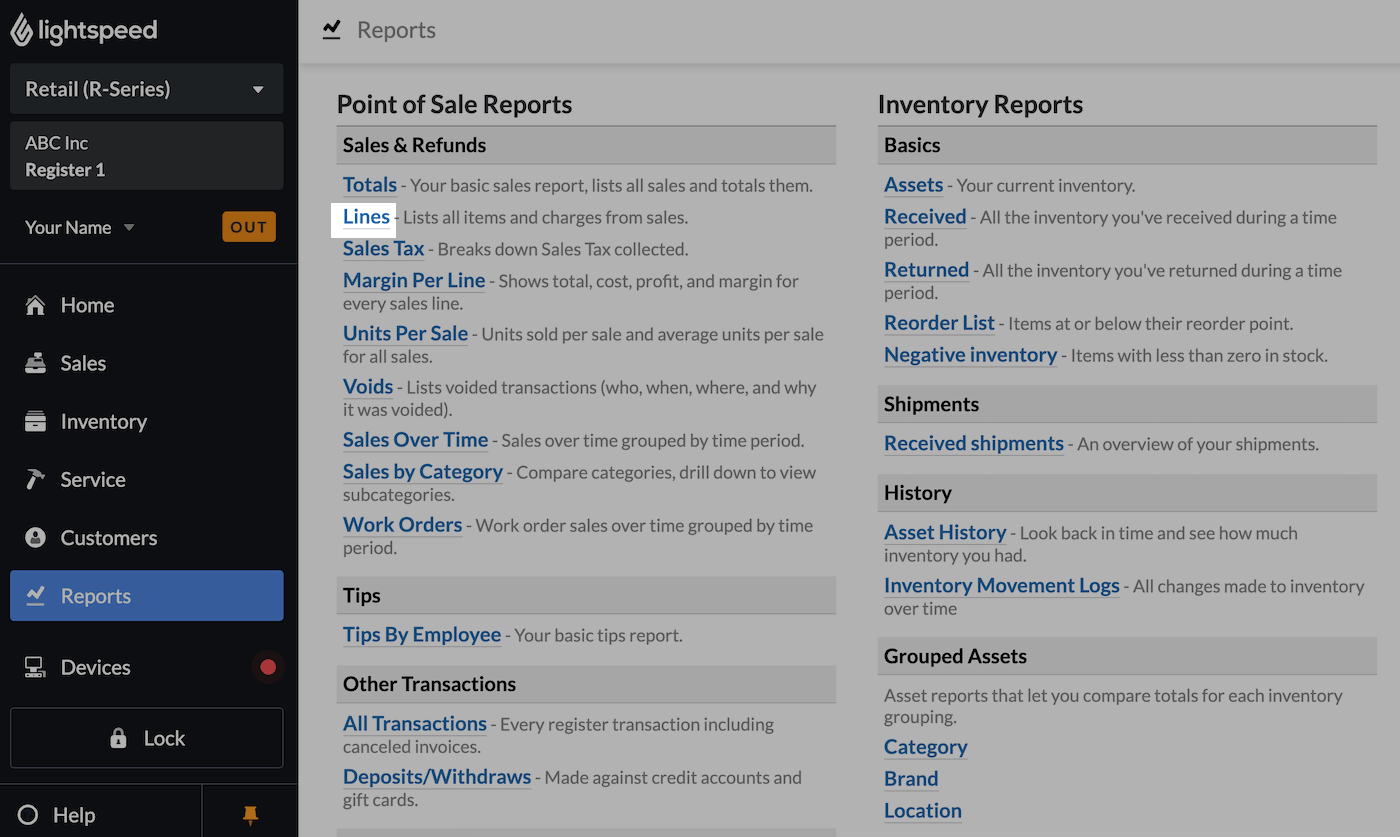Image resolution: width=1400 pixels, height=837 pixels.
Task: Open the Asset History report
Action: tap(945, 533)
